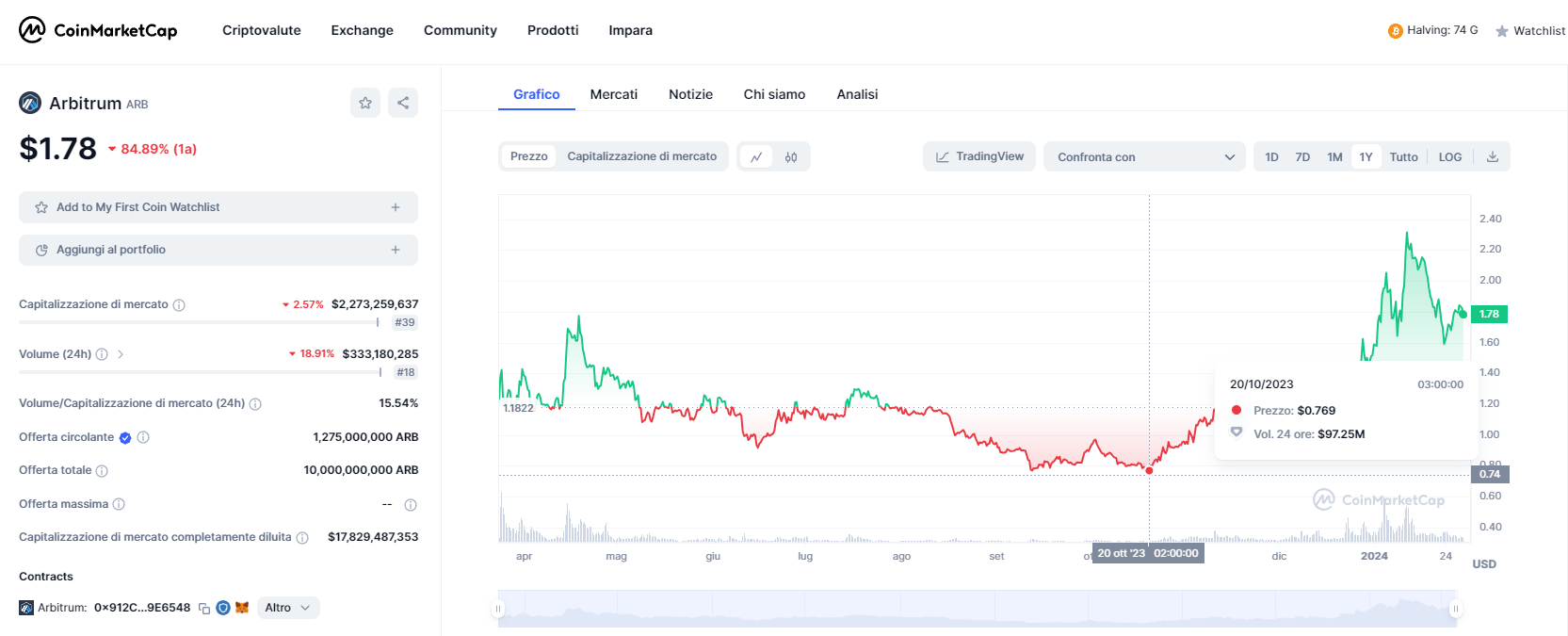The image size is (1568, 636).
Task: Select the Capitalizzazione di mercato chart toggle
Action: [641, 156]
